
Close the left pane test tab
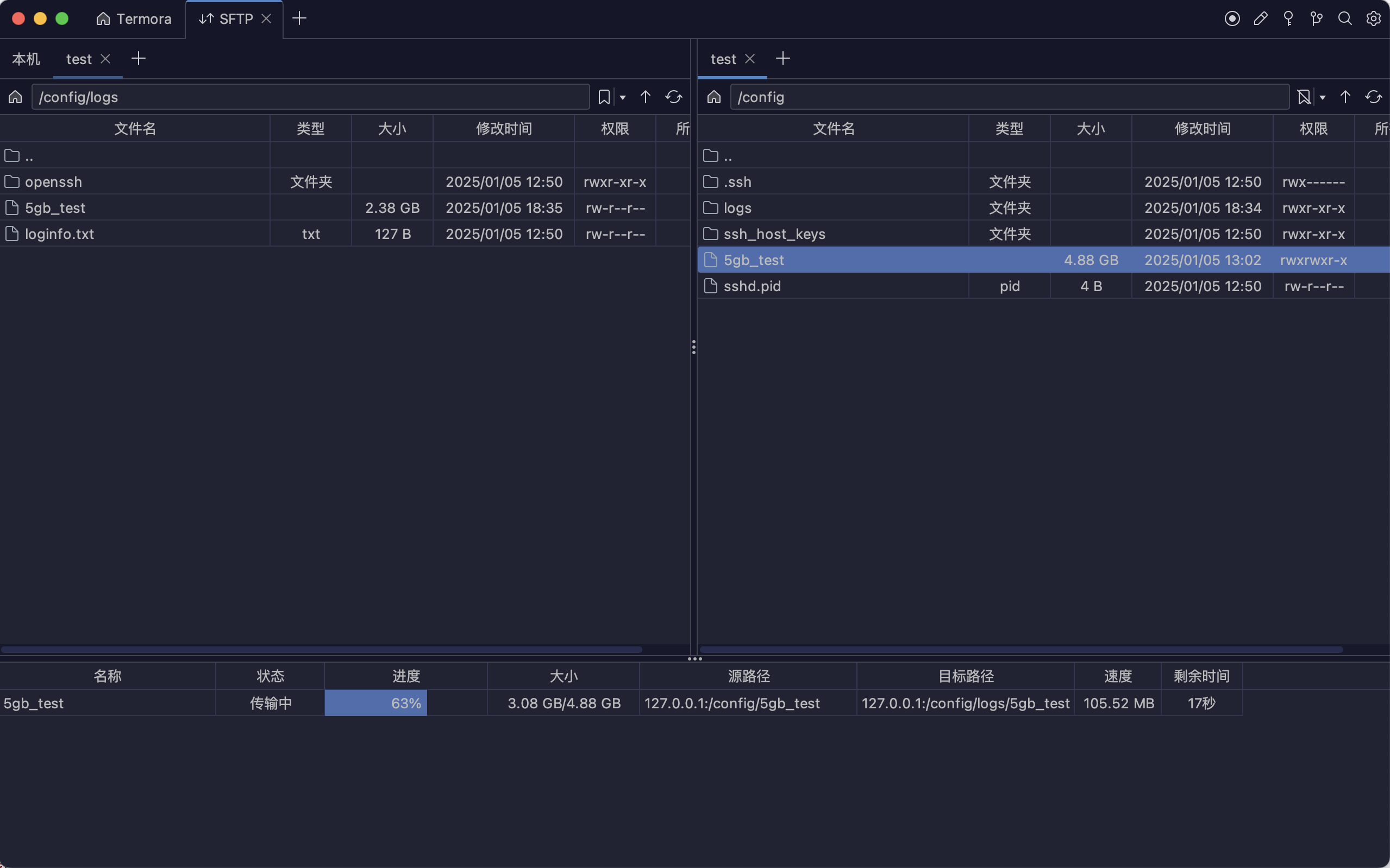(x=105, y=59)
